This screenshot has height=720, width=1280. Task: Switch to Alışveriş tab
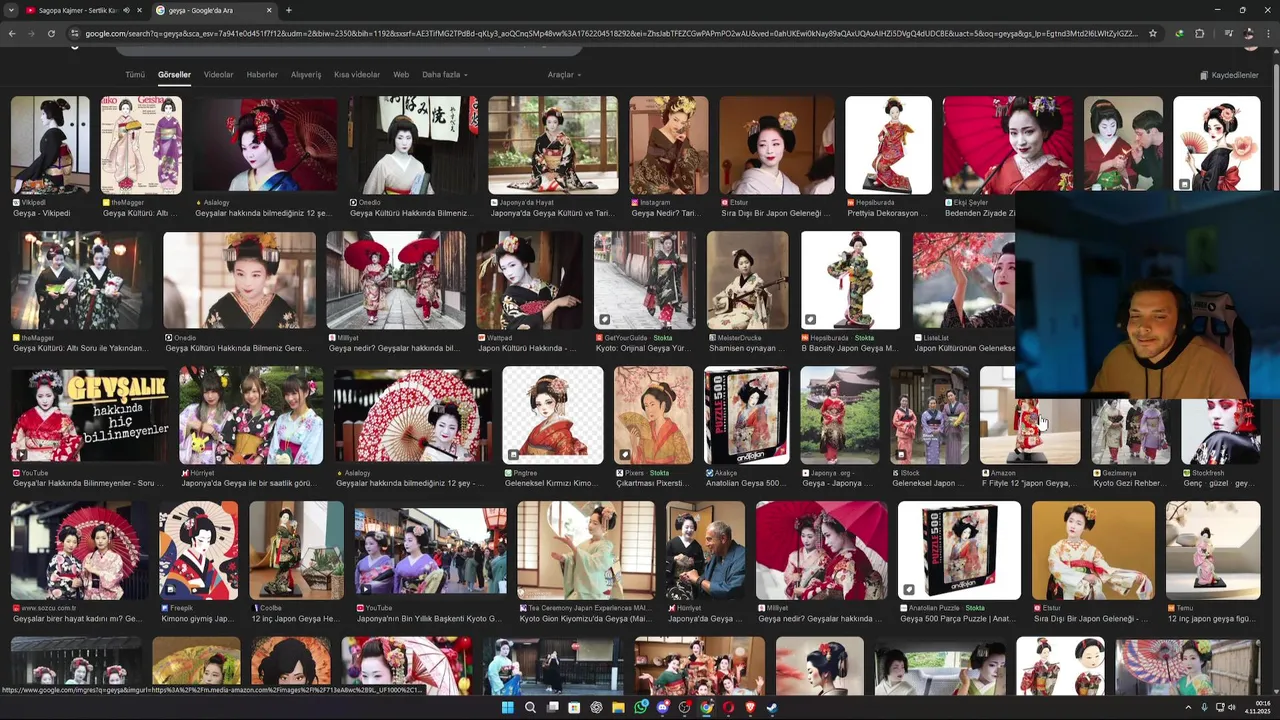(x=306, y=75)
